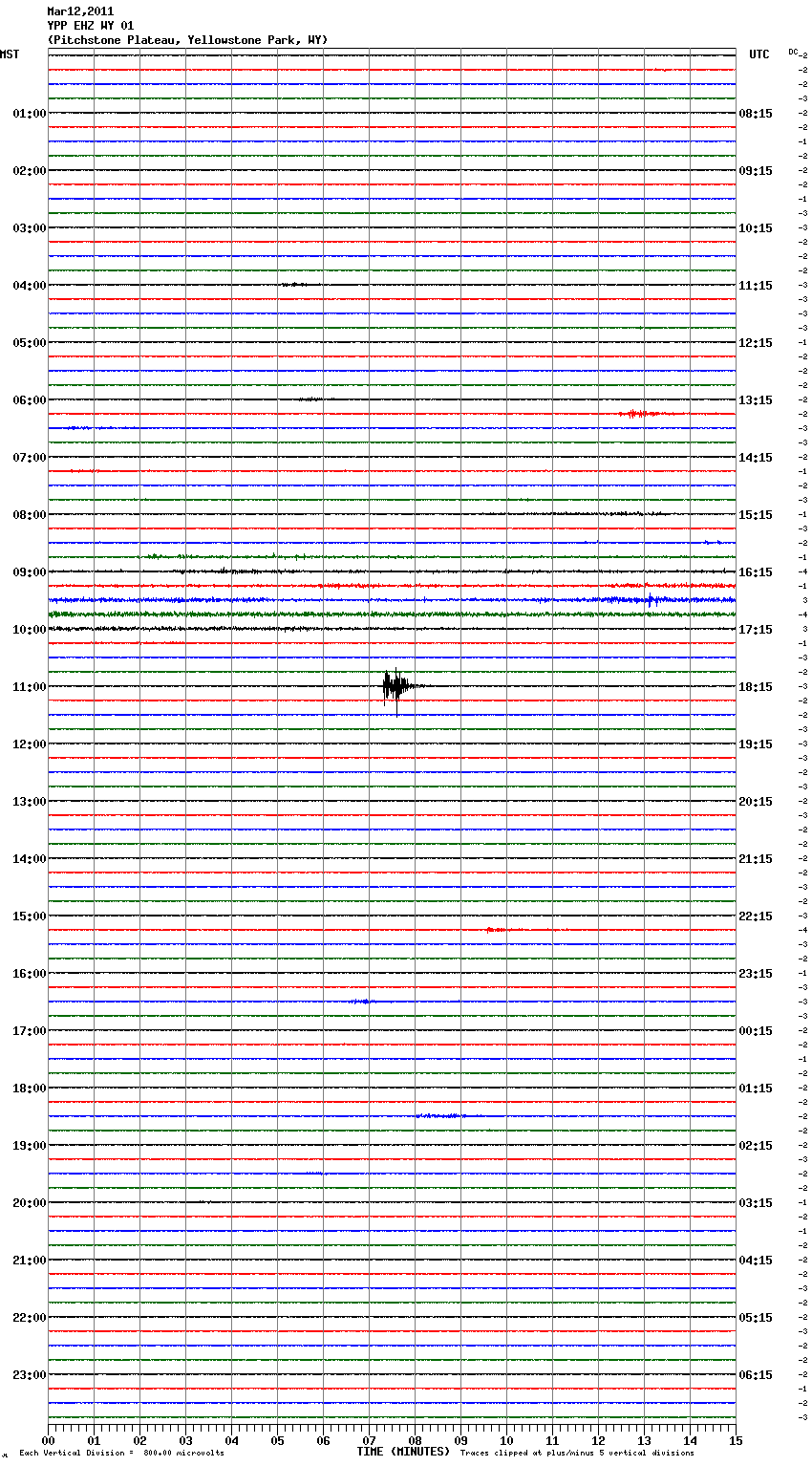
Task: Click the "23:00" MST time label
Action: [29, 1375]
